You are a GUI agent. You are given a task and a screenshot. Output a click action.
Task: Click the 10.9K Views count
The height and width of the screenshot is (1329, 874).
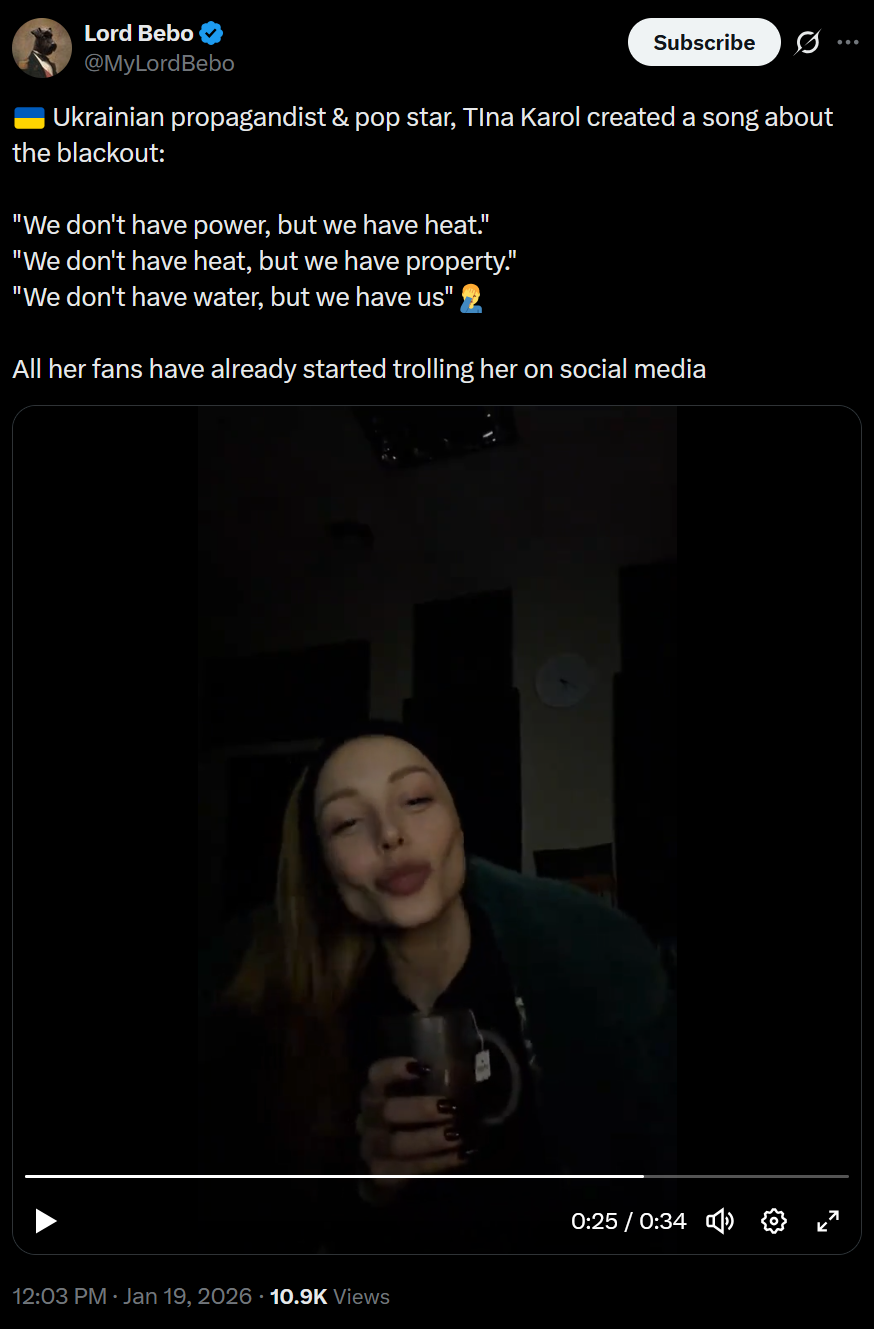pyautogui.click(x=330, y=1296)
